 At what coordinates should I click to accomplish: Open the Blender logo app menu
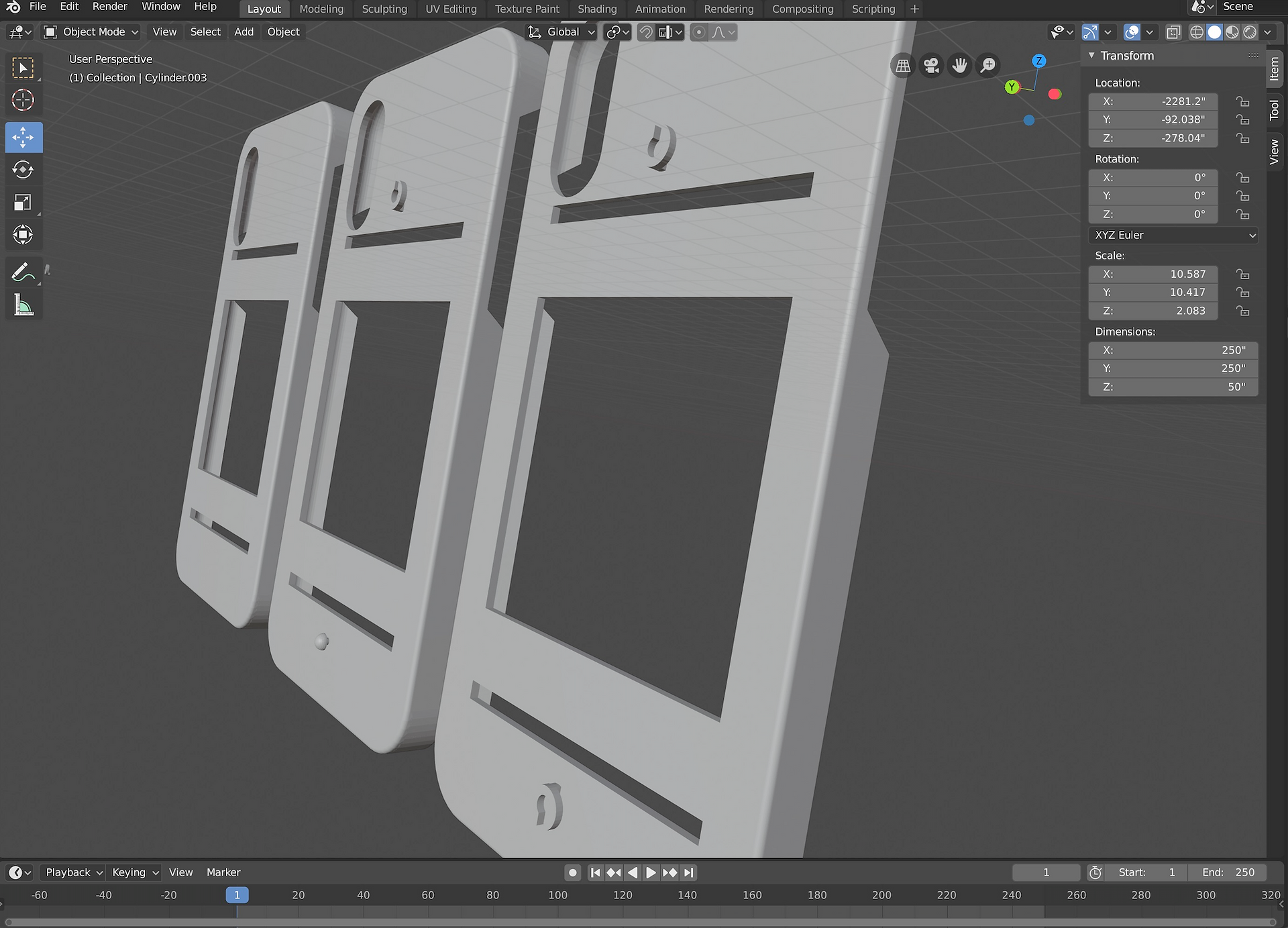(x=13, y=7)
